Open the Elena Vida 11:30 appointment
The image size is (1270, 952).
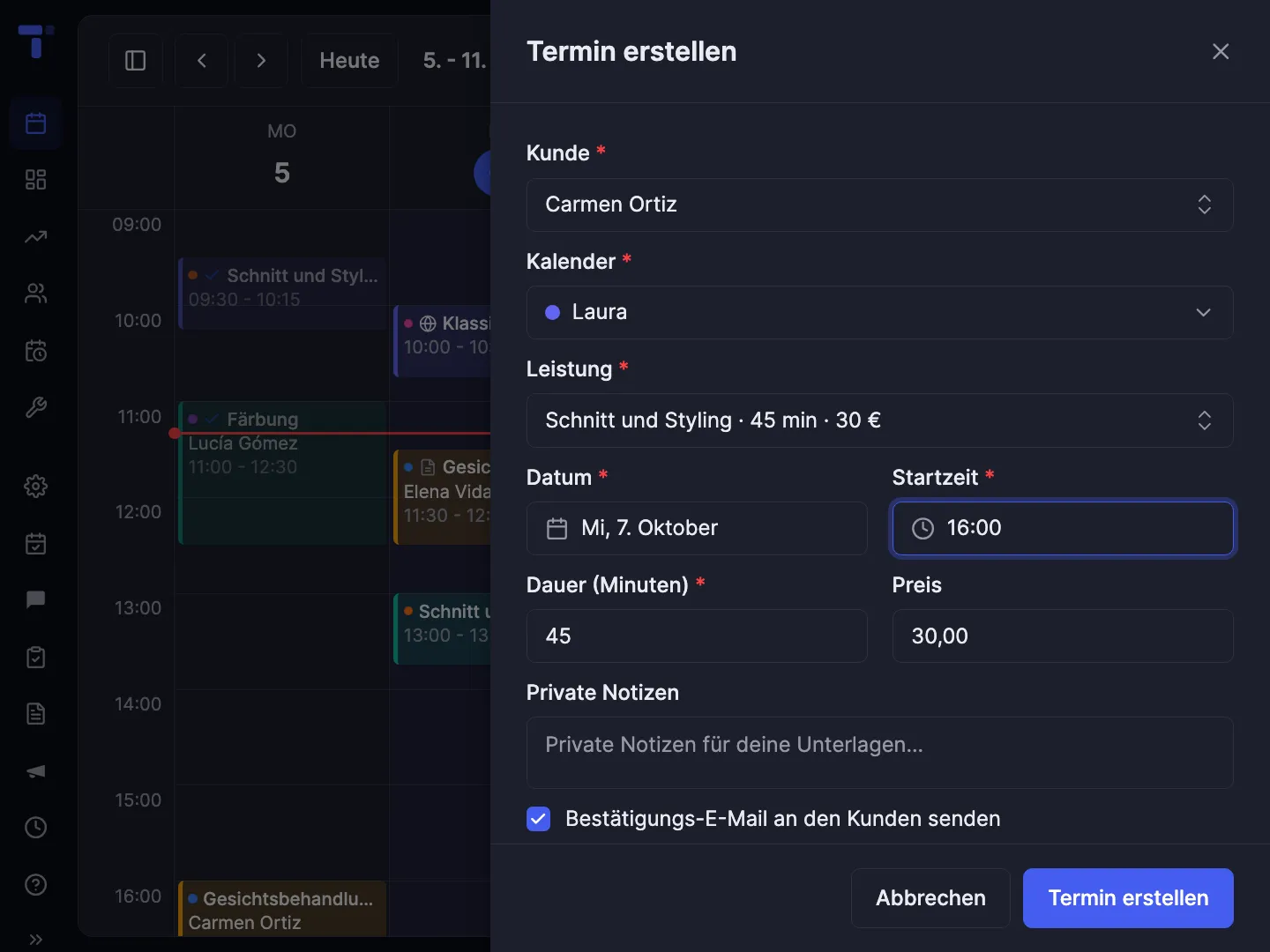(x=442, y=497)
